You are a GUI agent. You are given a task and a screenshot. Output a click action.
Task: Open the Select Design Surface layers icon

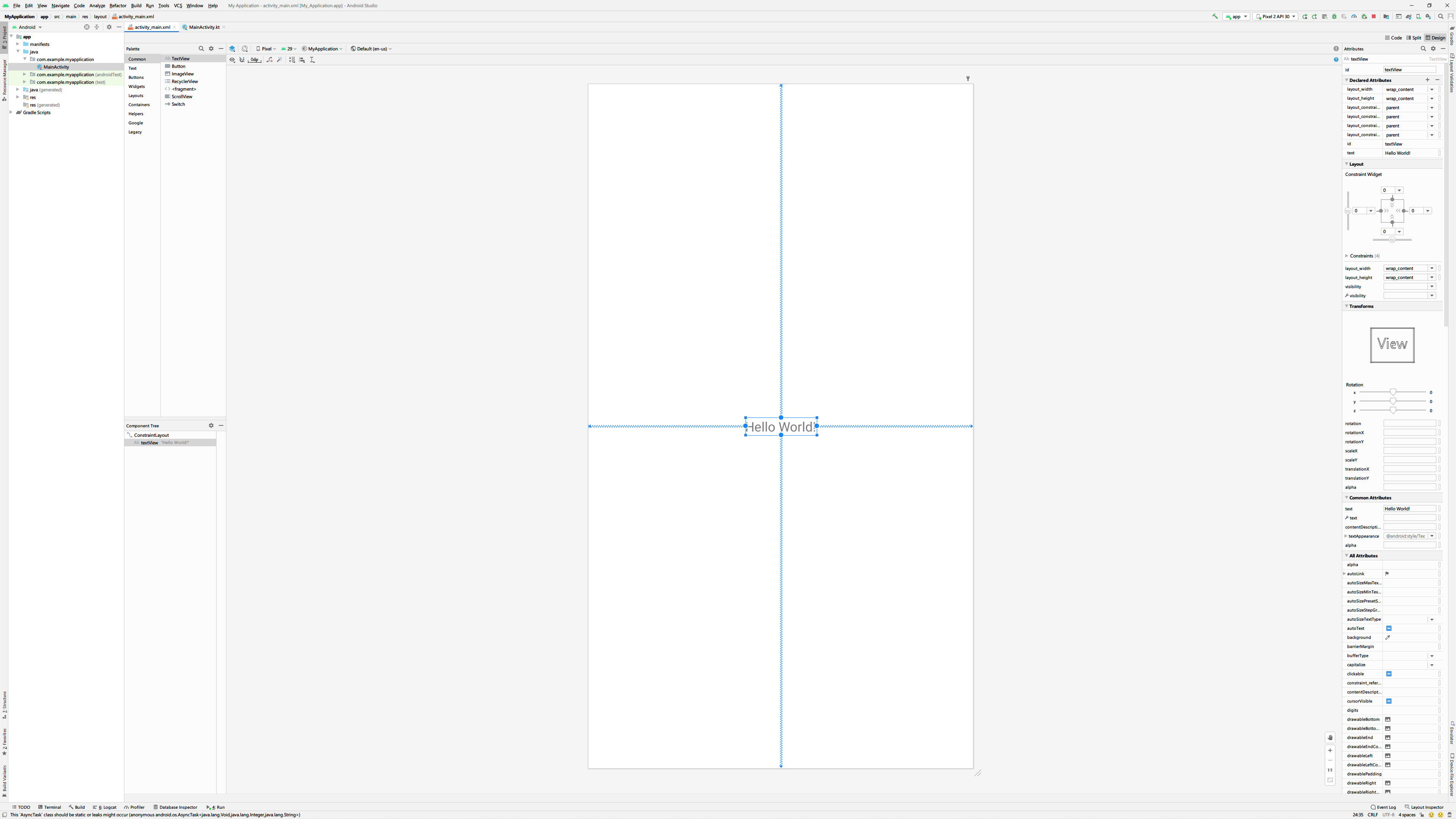point(232,49)
